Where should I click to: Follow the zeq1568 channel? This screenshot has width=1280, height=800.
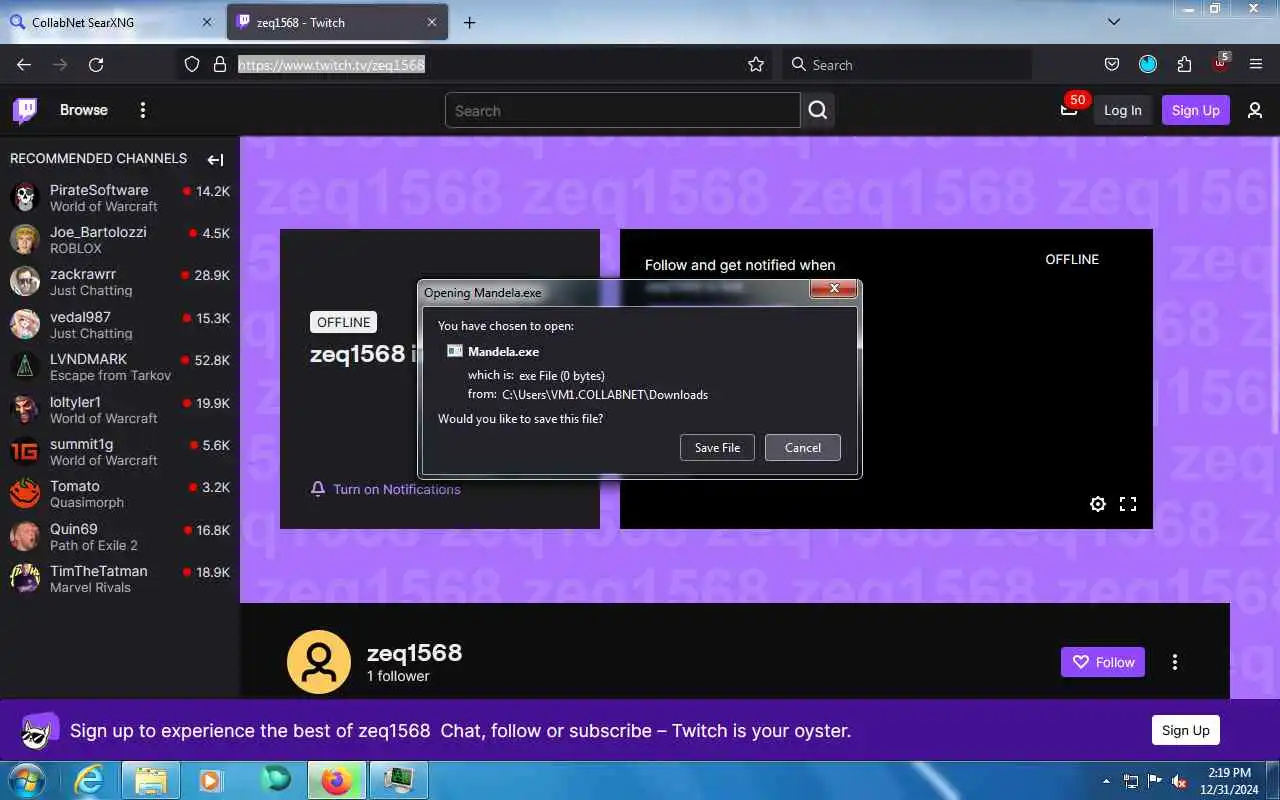point(1103,662)
